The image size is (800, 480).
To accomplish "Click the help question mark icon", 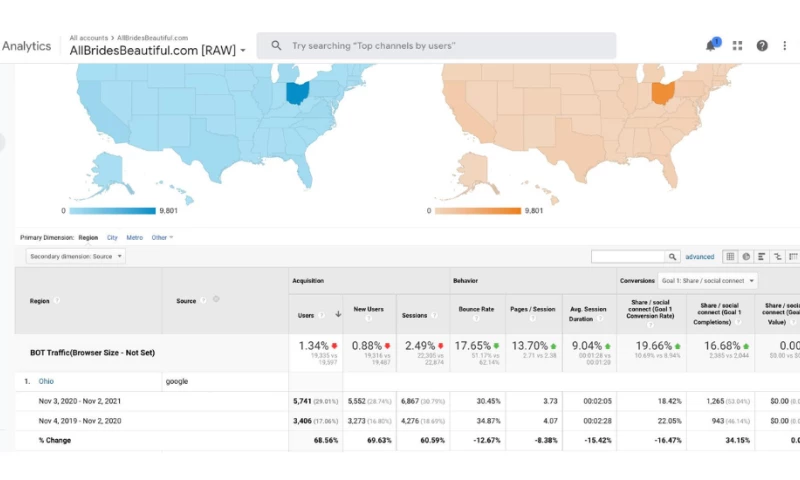I will coord(762,46).
